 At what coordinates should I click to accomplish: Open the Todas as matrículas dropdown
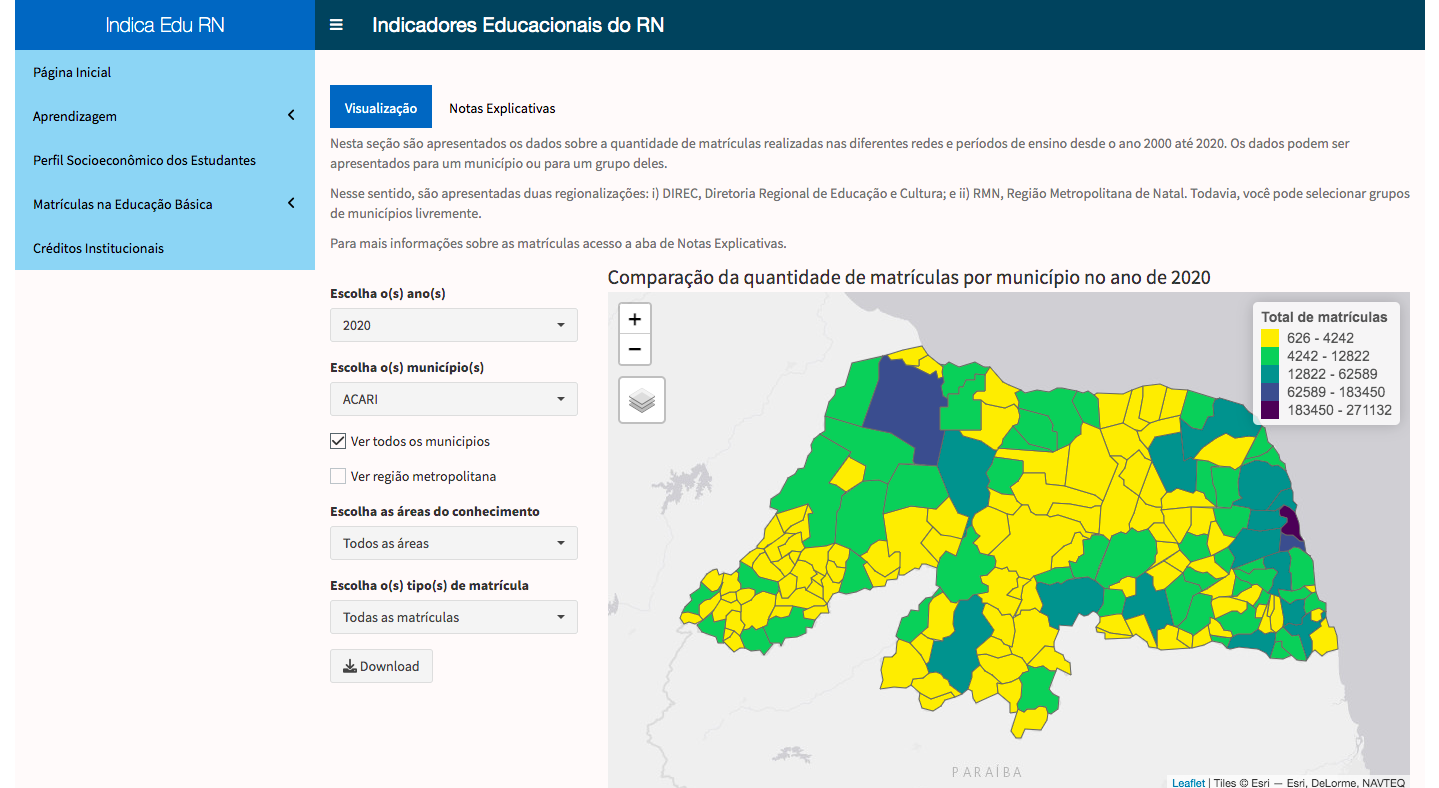(x=454, y=617)
